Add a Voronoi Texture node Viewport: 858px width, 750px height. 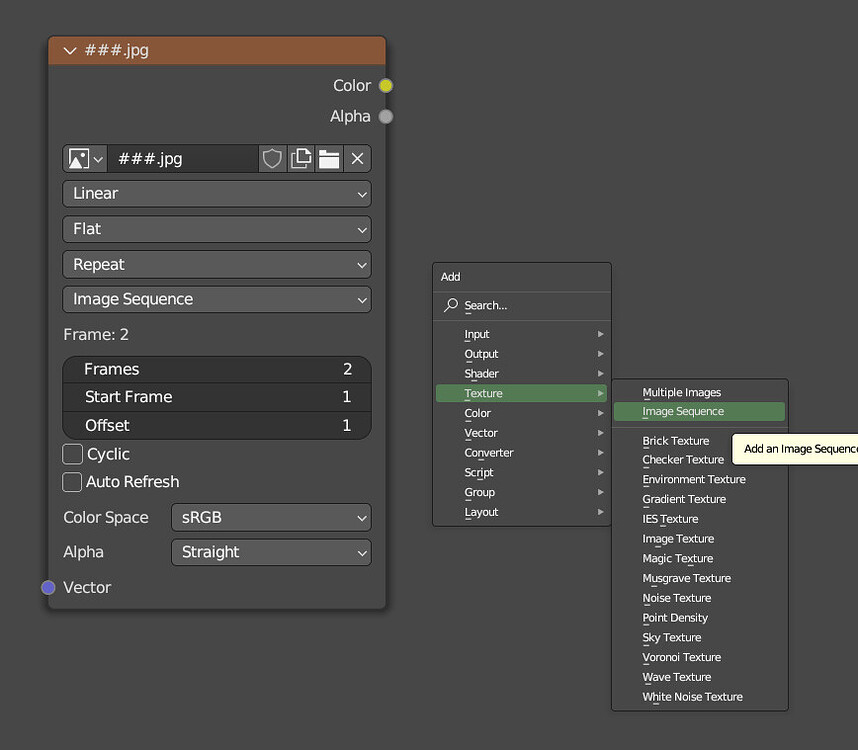(699, 657)
